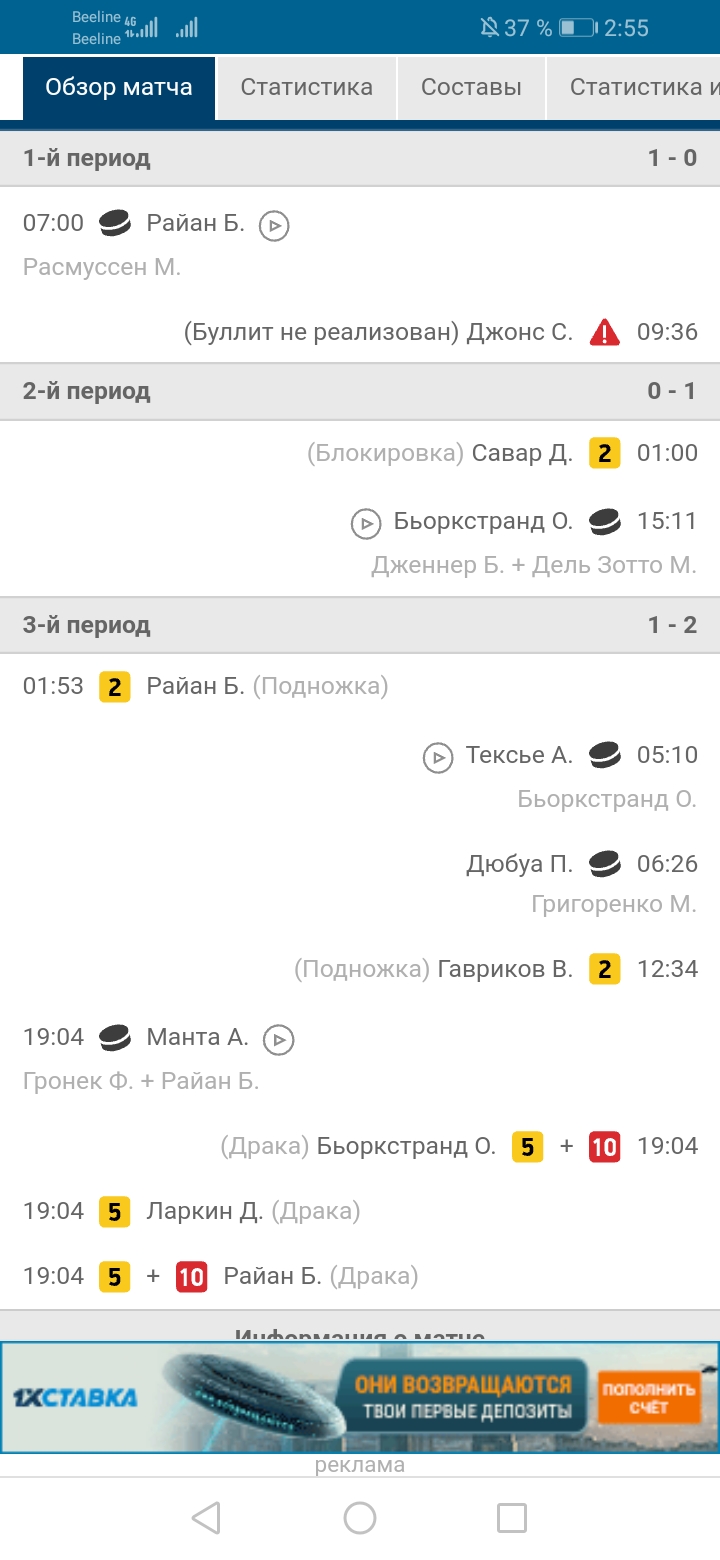The width and height of the screenshot is (720, 1560).
Task: Tap the 2-minute penalty badge for Савар Д.
Action: [604, 453]
